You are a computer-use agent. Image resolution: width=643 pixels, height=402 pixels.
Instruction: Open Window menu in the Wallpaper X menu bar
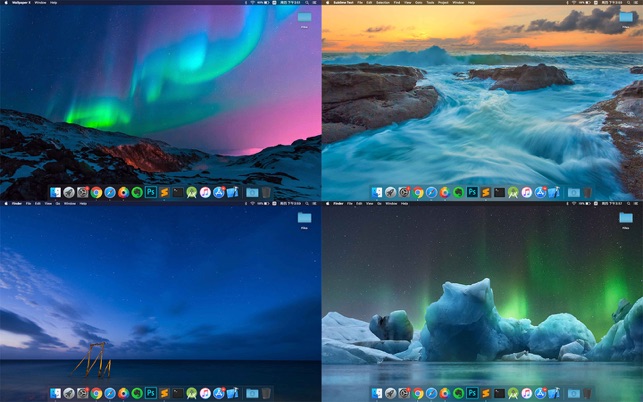[x=40, y=3]
